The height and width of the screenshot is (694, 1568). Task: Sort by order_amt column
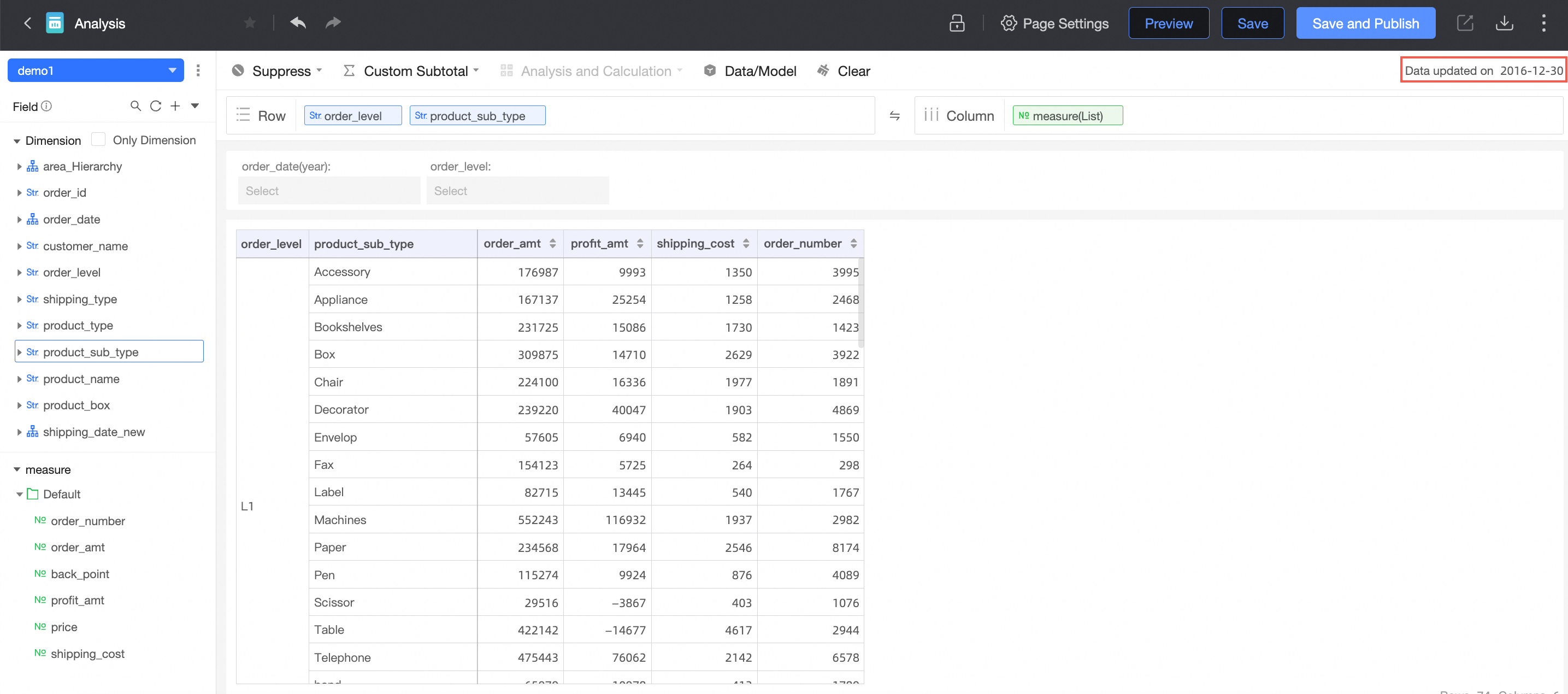[x=552, y=244]
